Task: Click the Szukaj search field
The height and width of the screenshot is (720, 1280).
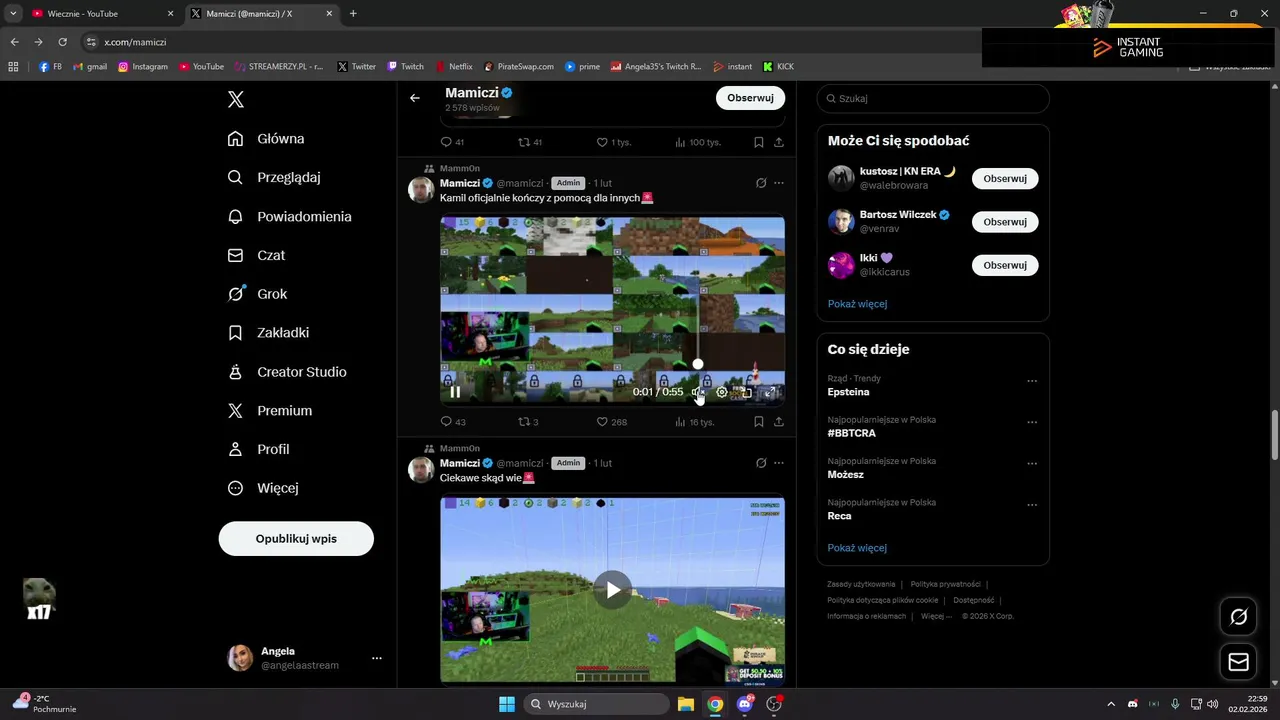Action: [933, 98]
